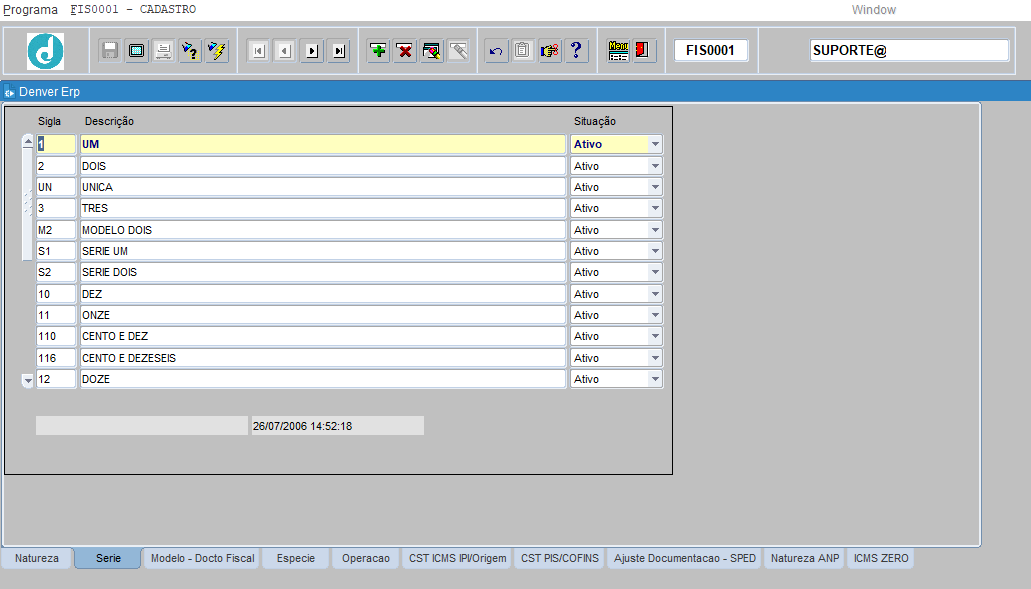Click the pointing hand icon in toolbar
Viewport: 1031px width, 589px height.
550,51
